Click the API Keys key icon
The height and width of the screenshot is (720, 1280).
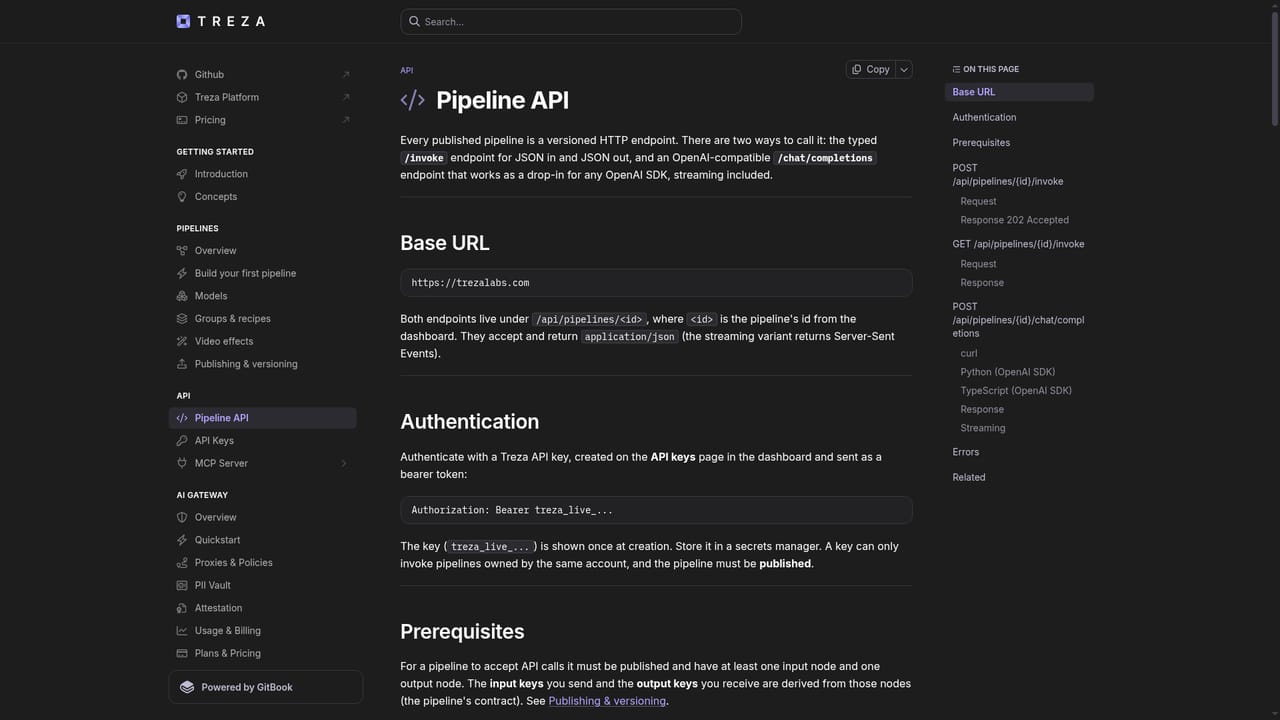pos(182,441)
